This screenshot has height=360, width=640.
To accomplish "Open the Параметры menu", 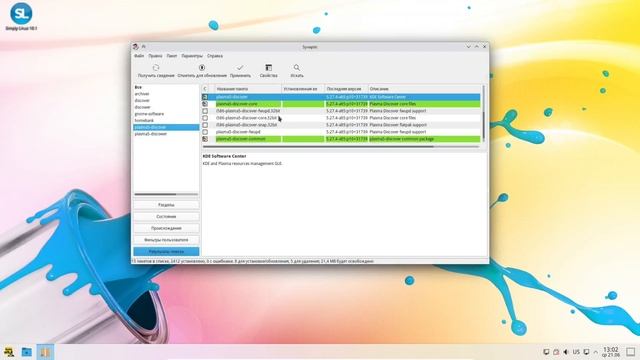I will [x=192, y=56].
